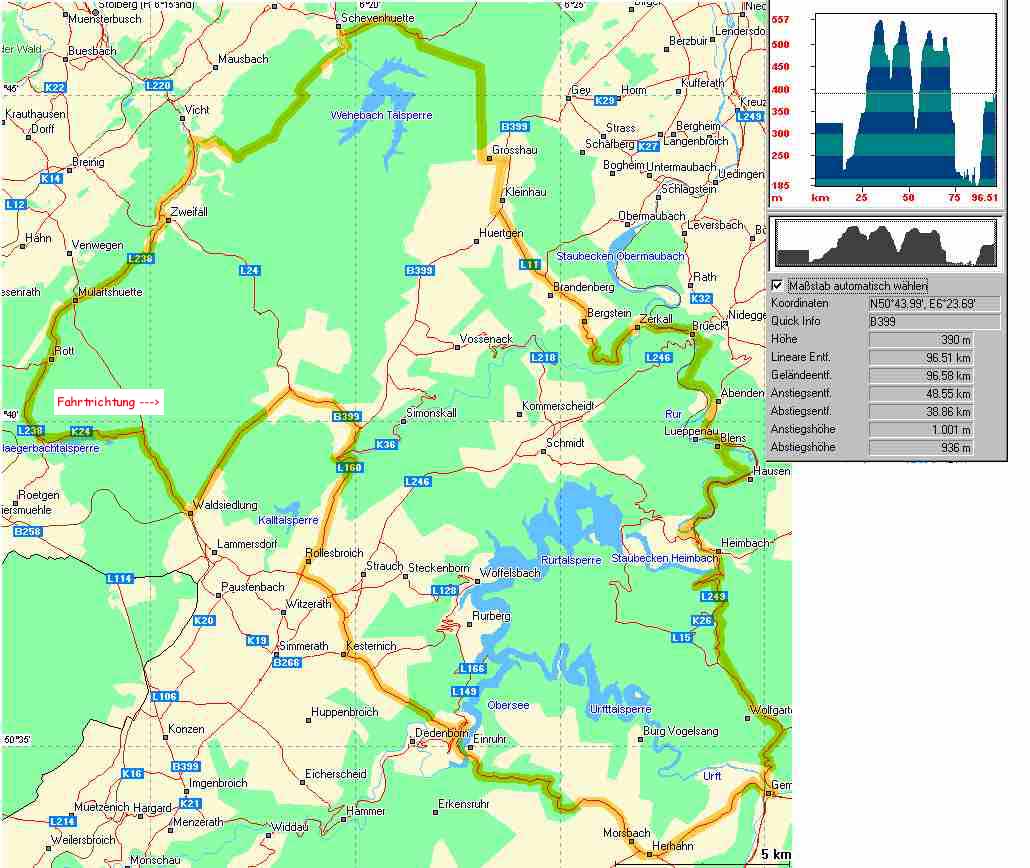The height and width of the screenshot is (868, 1030).
Task: Click the L24 road sign marker
Action: click(249, 270)
